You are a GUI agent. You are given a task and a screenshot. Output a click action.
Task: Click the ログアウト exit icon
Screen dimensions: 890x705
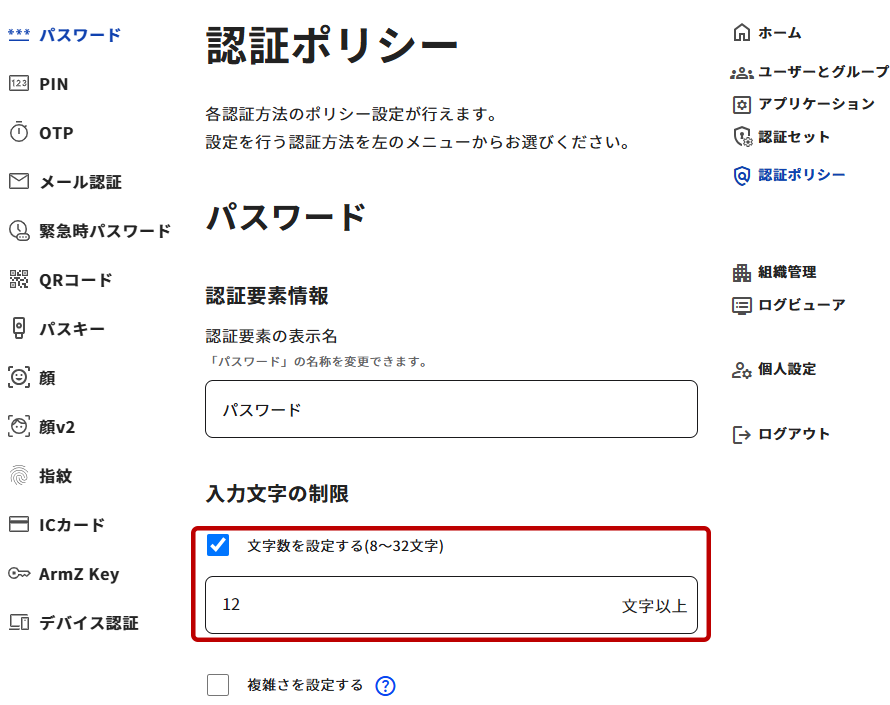click(x=741, y=435)
